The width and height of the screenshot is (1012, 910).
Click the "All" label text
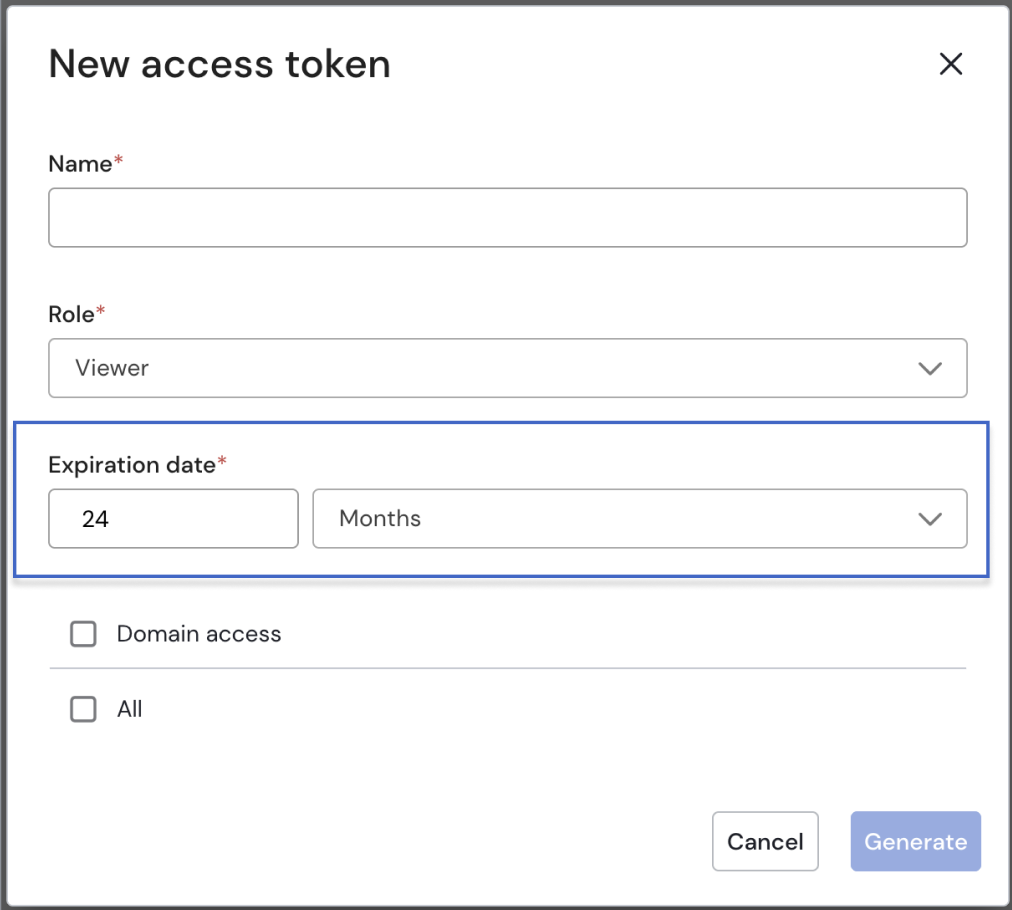[130, 709]
